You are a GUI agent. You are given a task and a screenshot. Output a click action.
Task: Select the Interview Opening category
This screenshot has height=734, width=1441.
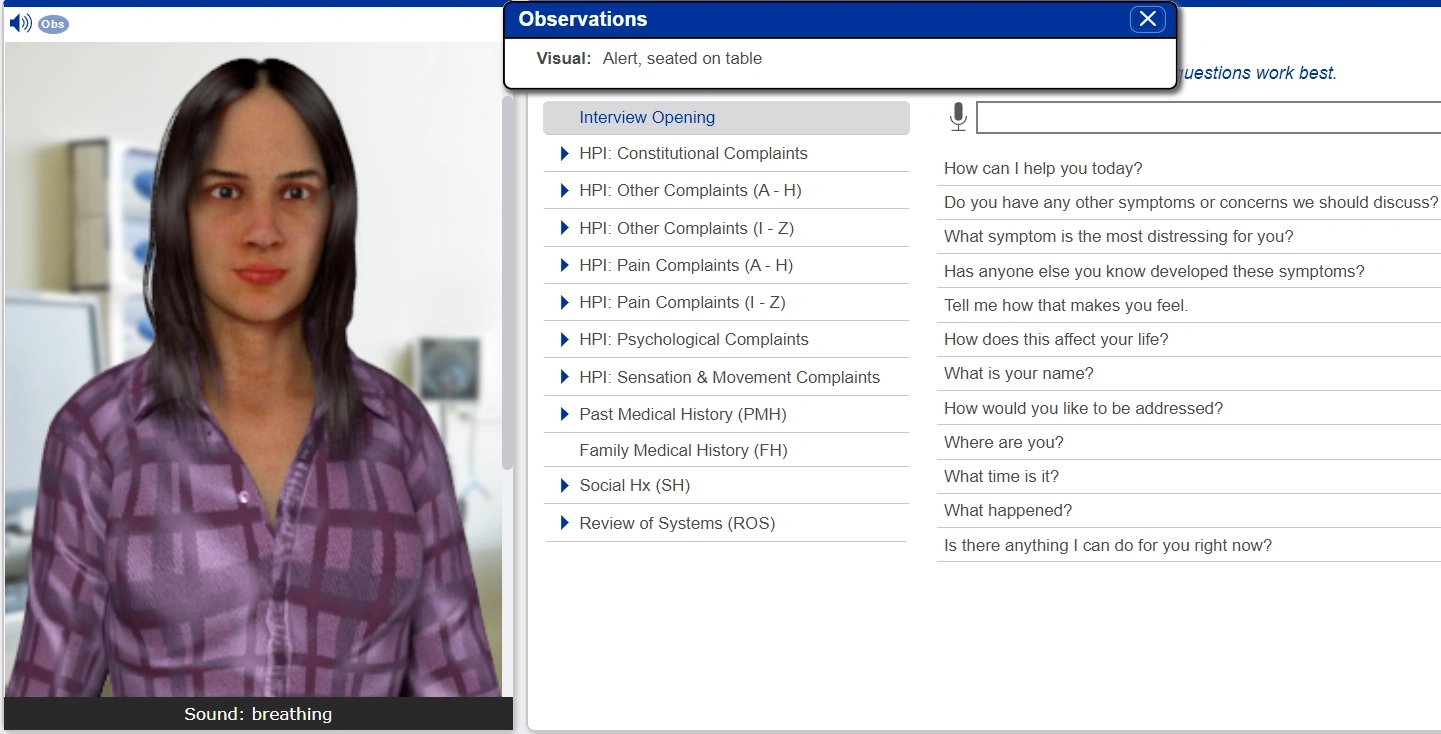point(726,117)
